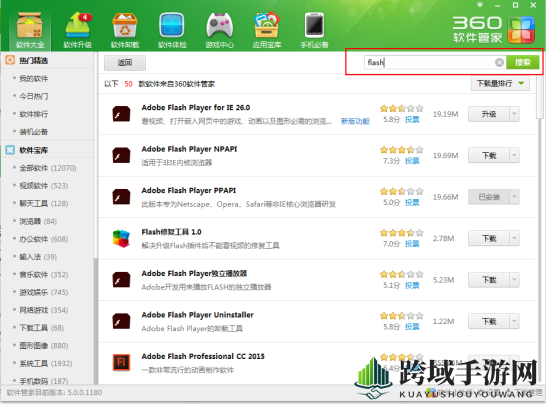This screenshot has width=546, height=404.
Task: Select 浏览器 (84) category
Action: [x=38, y=221]
